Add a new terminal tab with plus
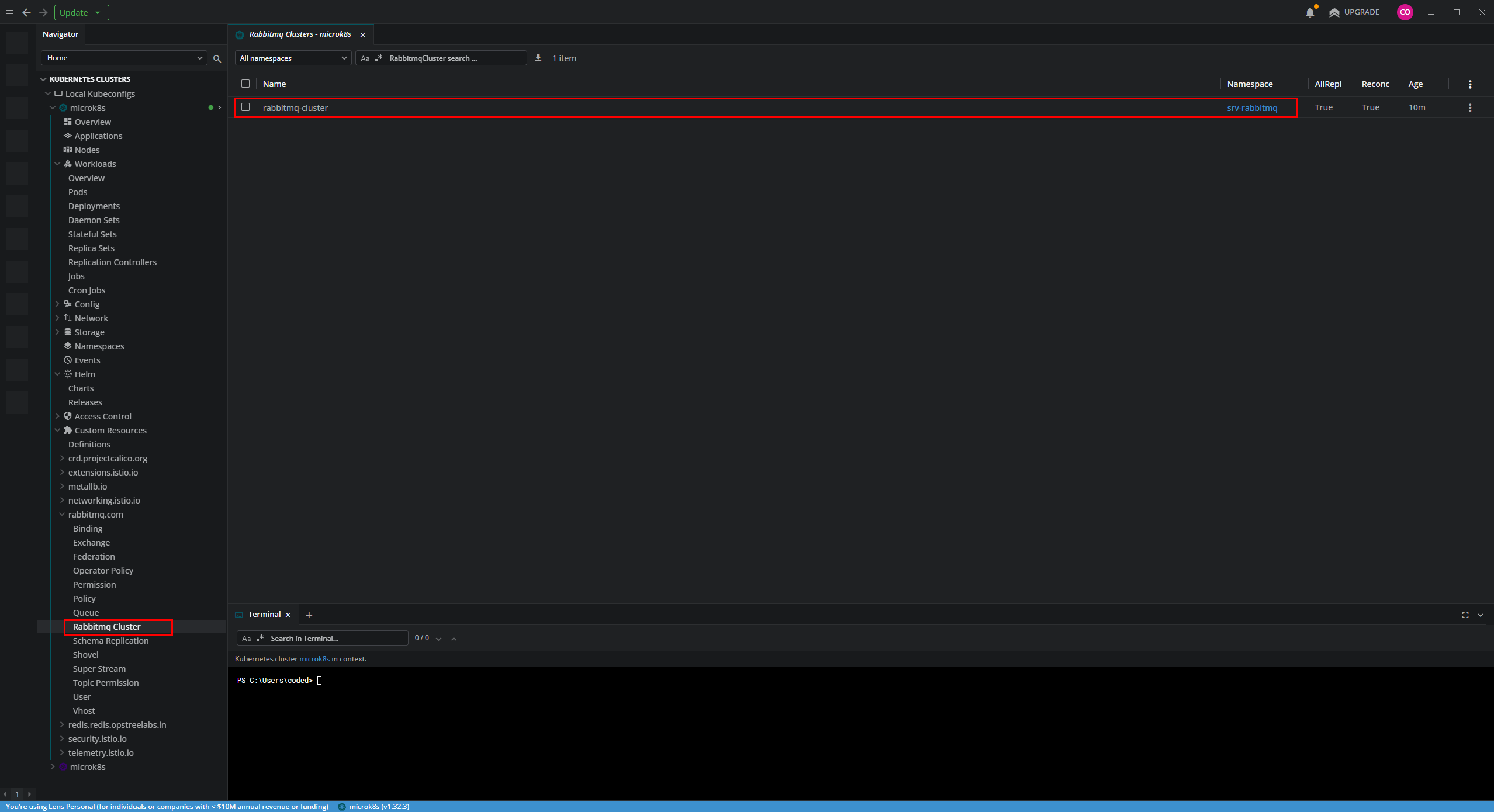 click(x=309, y=615)
